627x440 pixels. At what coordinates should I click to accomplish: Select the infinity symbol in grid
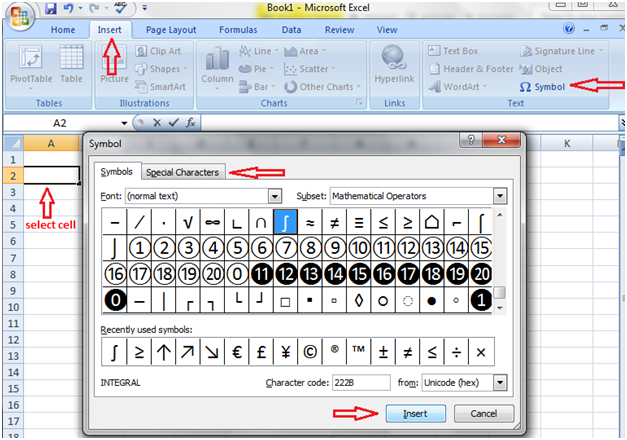[x=212, y=222]
